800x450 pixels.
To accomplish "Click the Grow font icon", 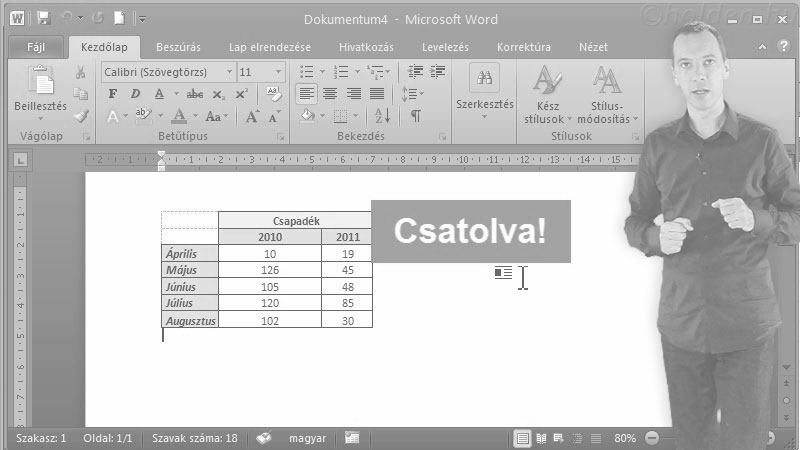I will (x=252, y=116).
